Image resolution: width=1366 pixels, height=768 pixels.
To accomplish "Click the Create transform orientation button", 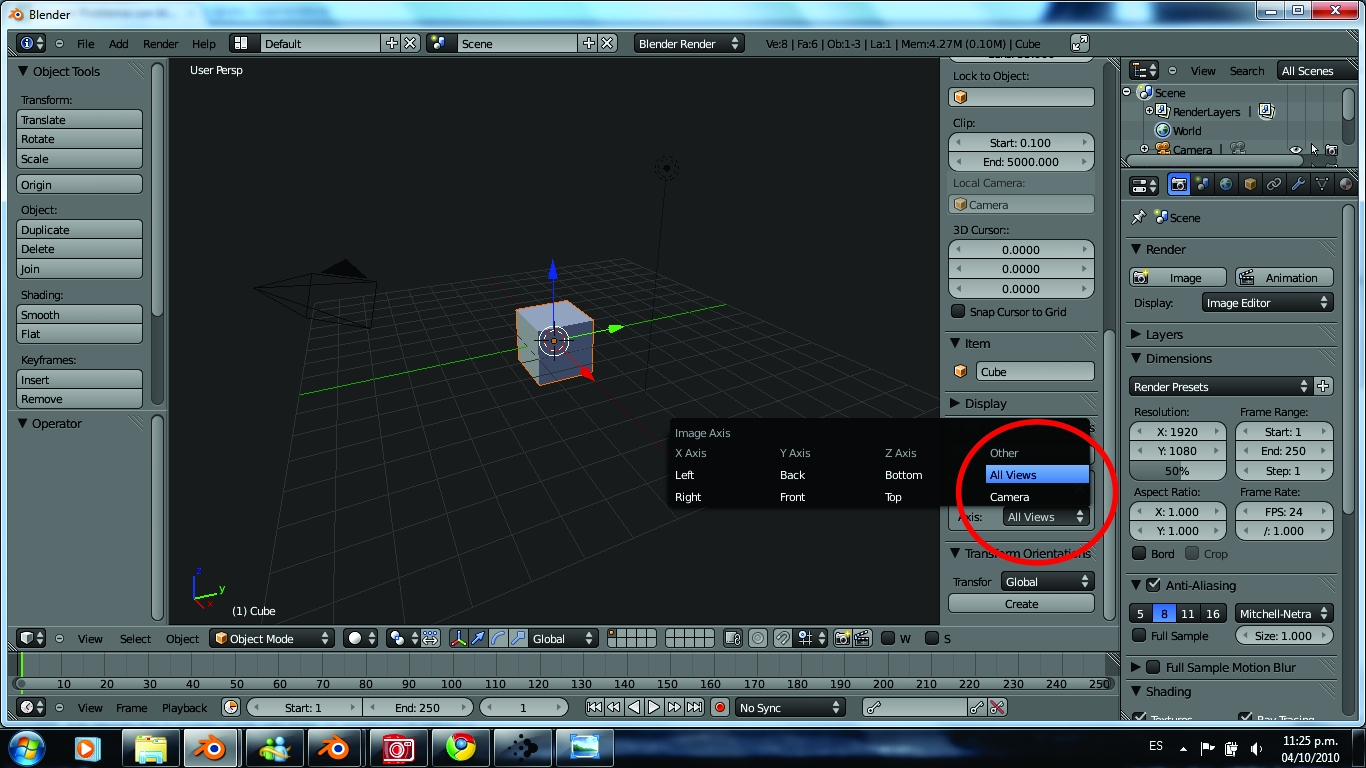I will click(1021, 603).
